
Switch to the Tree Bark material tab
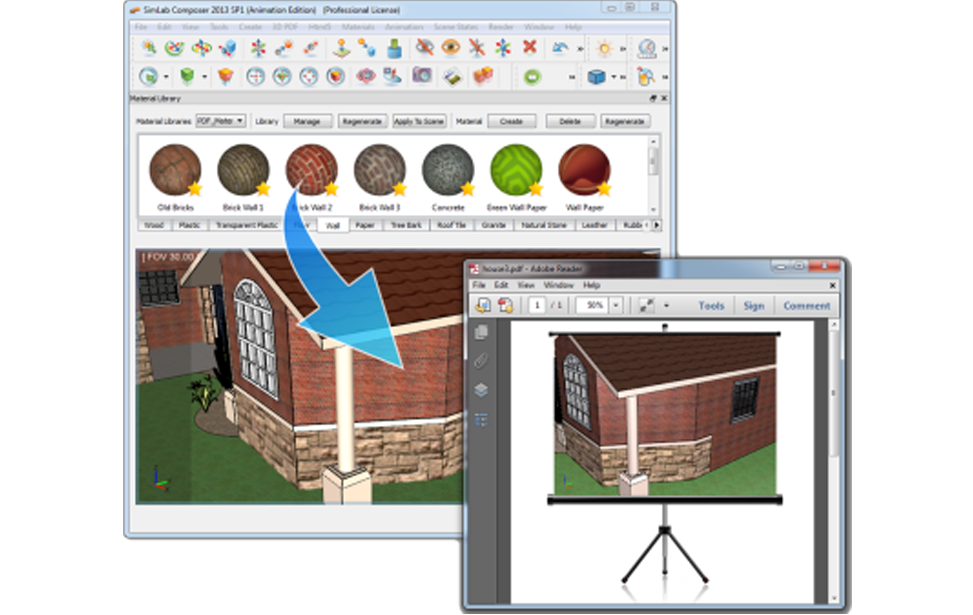click(x=406, y=226)
